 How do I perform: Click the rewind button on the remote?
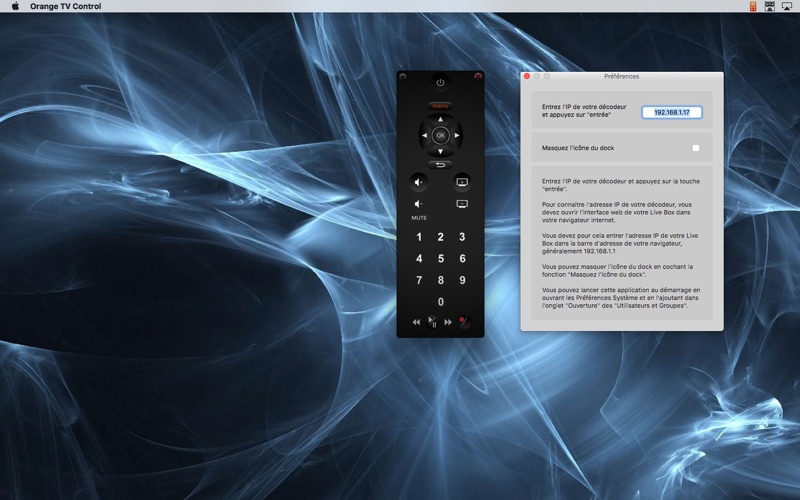pyautogui.click(x=416, y=322)
